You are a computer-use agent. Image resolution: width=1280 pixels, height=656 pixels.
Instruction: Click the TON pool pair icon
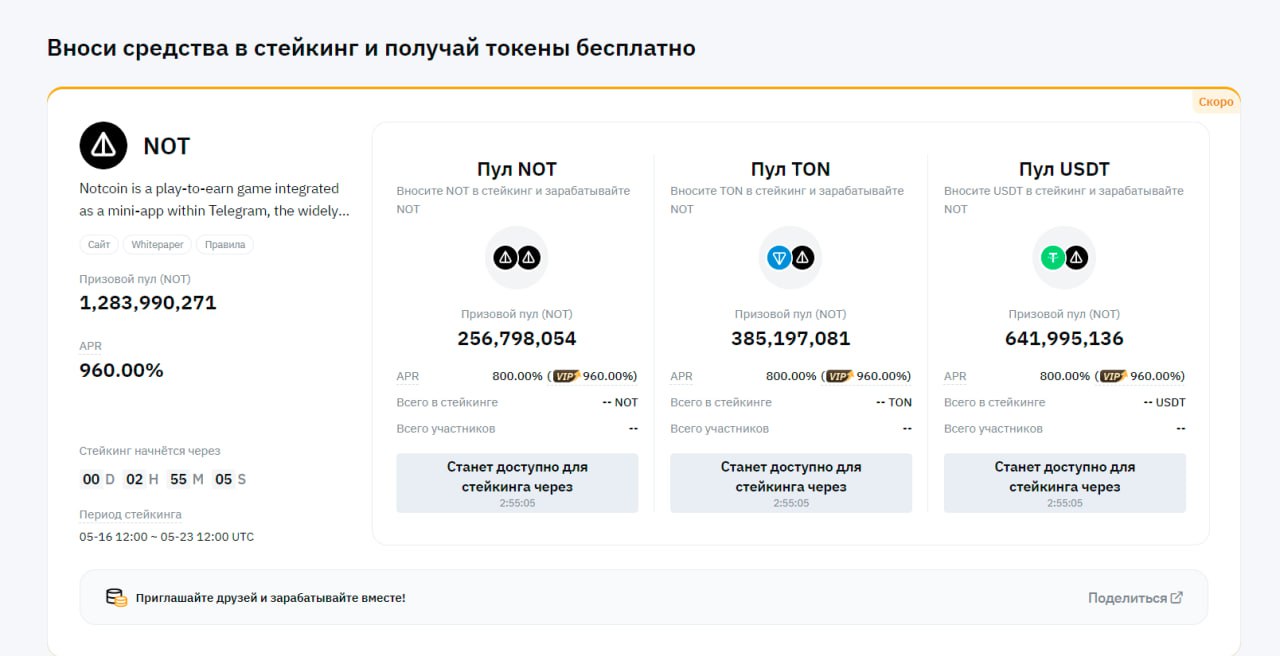click(790, 258)
